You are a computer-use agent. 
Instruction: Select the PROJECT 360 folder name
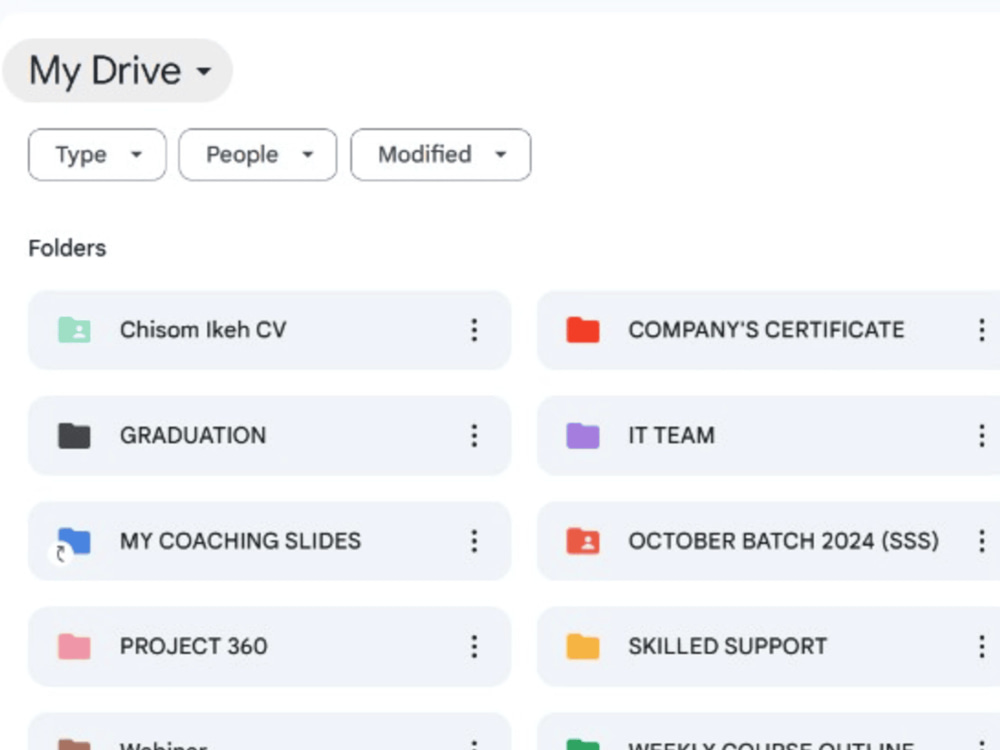193,647
